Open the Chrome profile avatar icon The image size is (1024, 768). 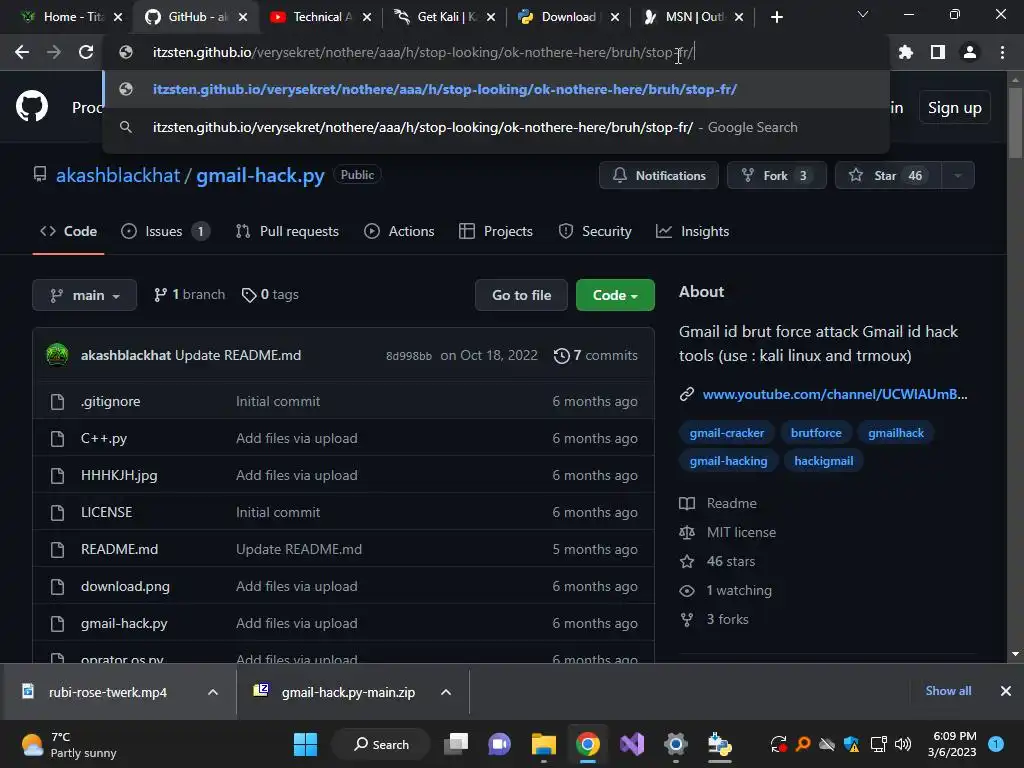[x=970, y=52]
